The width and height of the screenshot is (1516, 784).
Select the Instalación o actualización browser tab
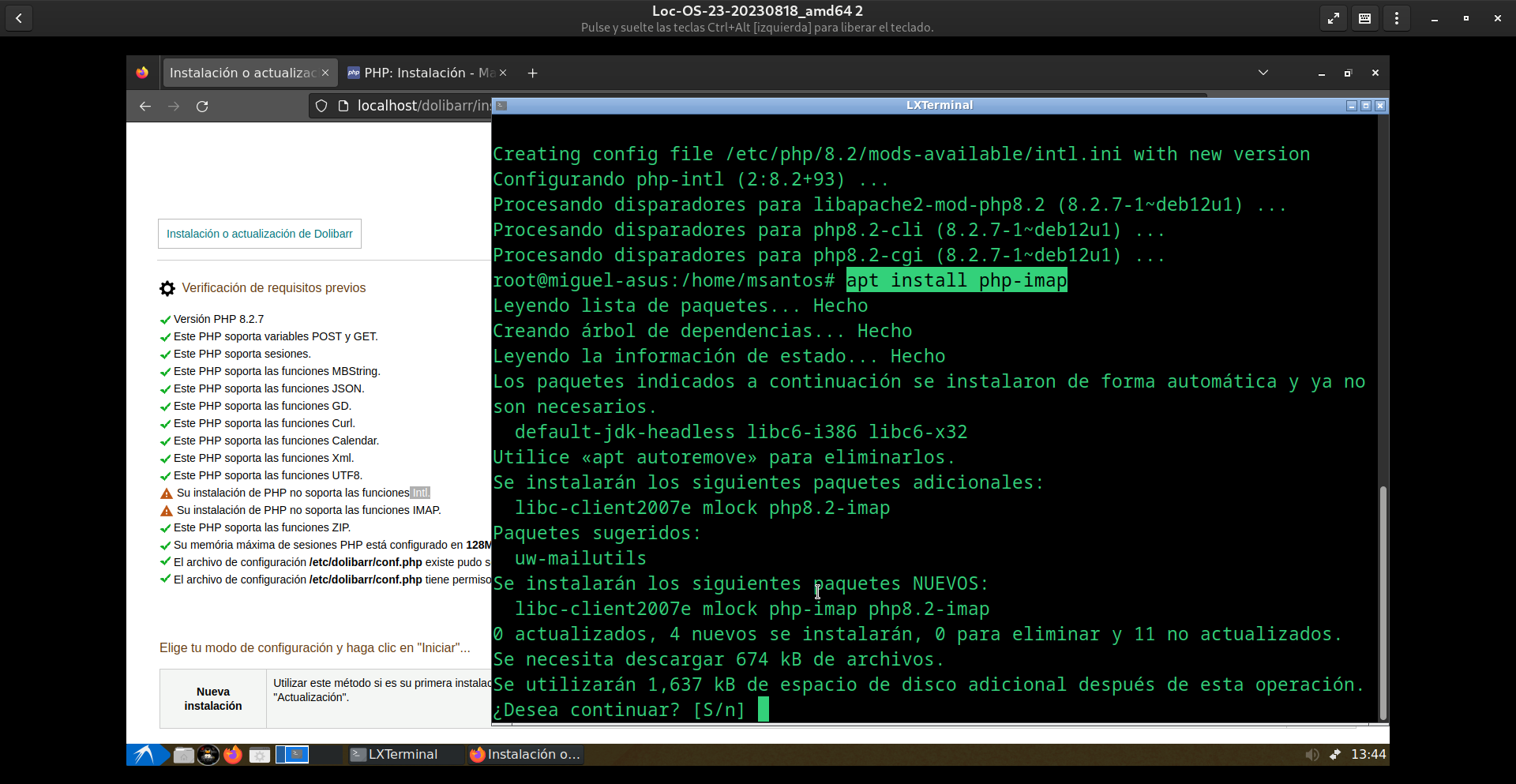242,73
